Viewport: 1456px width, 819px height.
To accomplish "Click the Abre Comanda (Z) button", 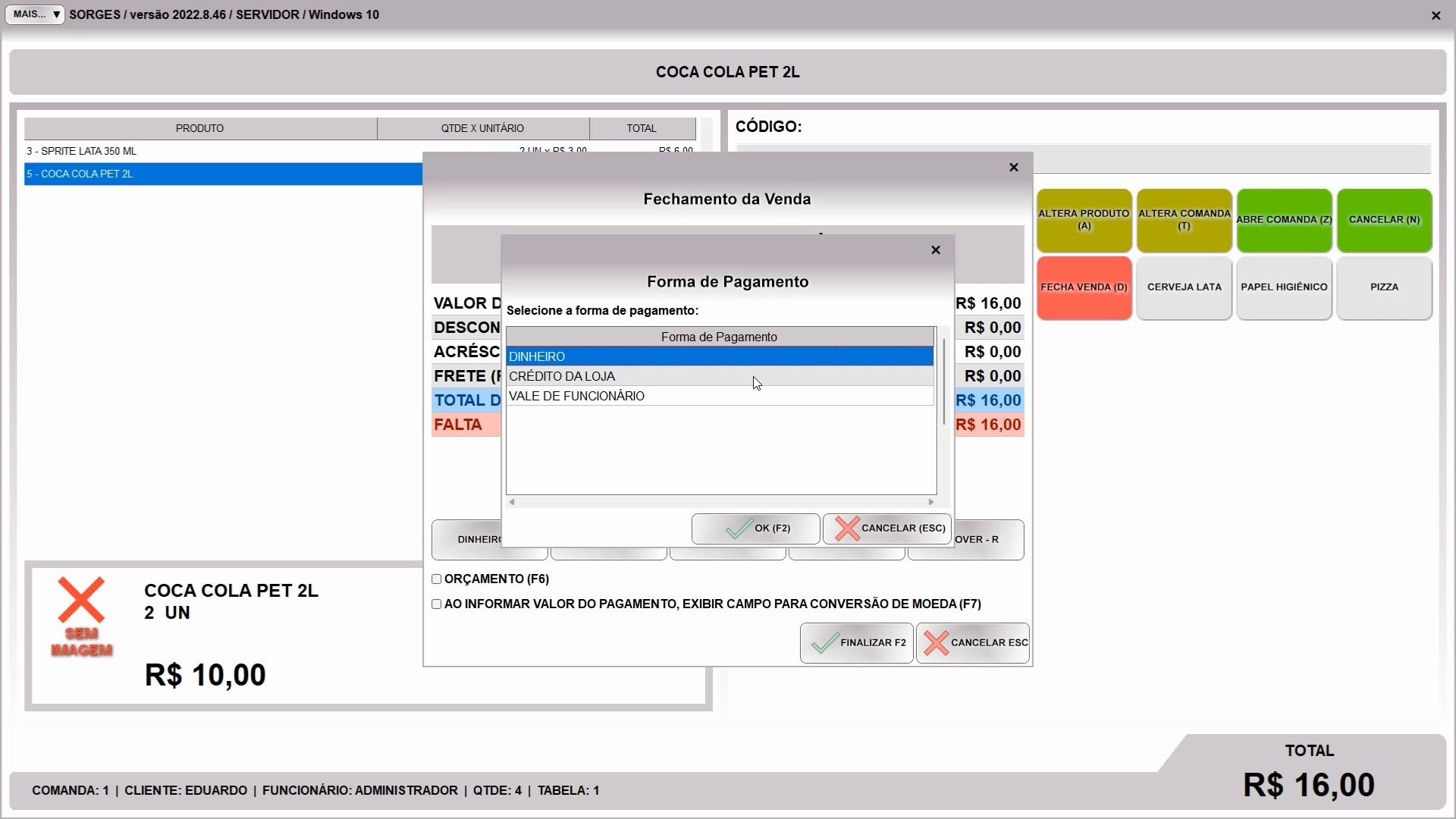I will tap(1284, 220).
